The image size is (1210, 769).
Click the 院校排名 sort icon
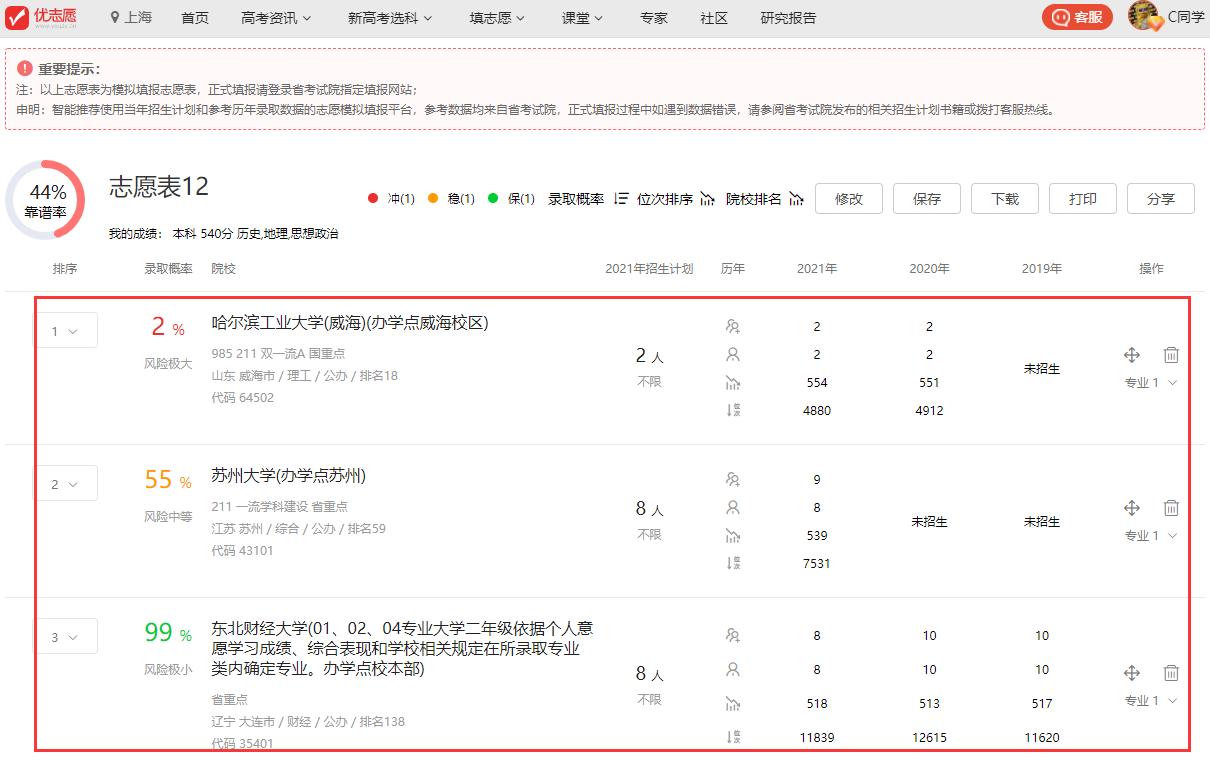point(796,199)
